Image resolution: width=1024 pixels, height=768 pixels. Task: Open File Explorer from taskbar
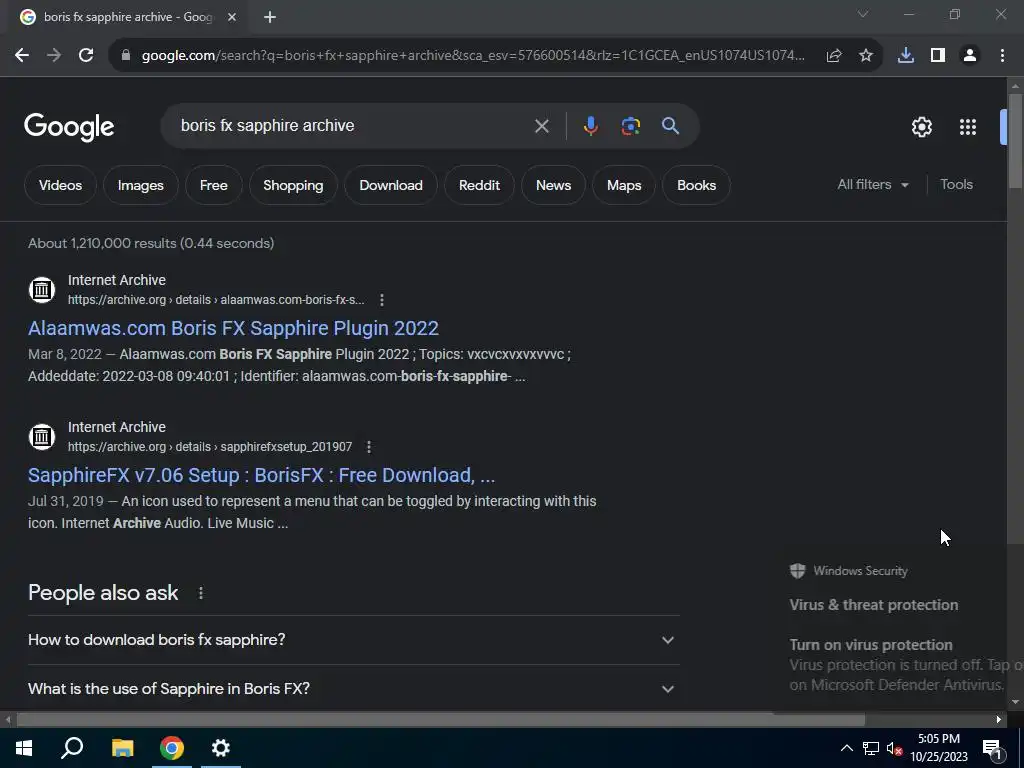(x=122, y=748)
